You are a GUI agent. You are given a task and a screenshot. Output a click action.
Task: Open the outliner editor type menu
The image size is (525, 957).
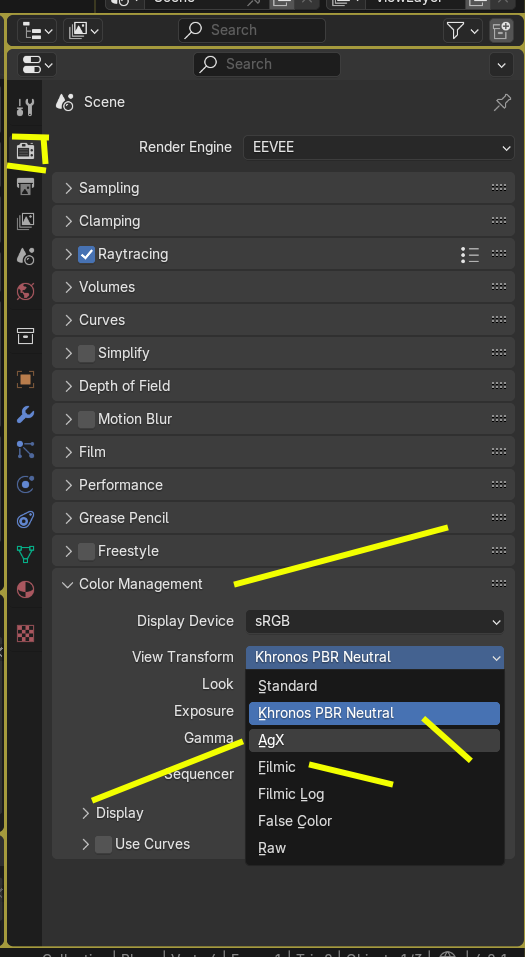tap(37, 31)
